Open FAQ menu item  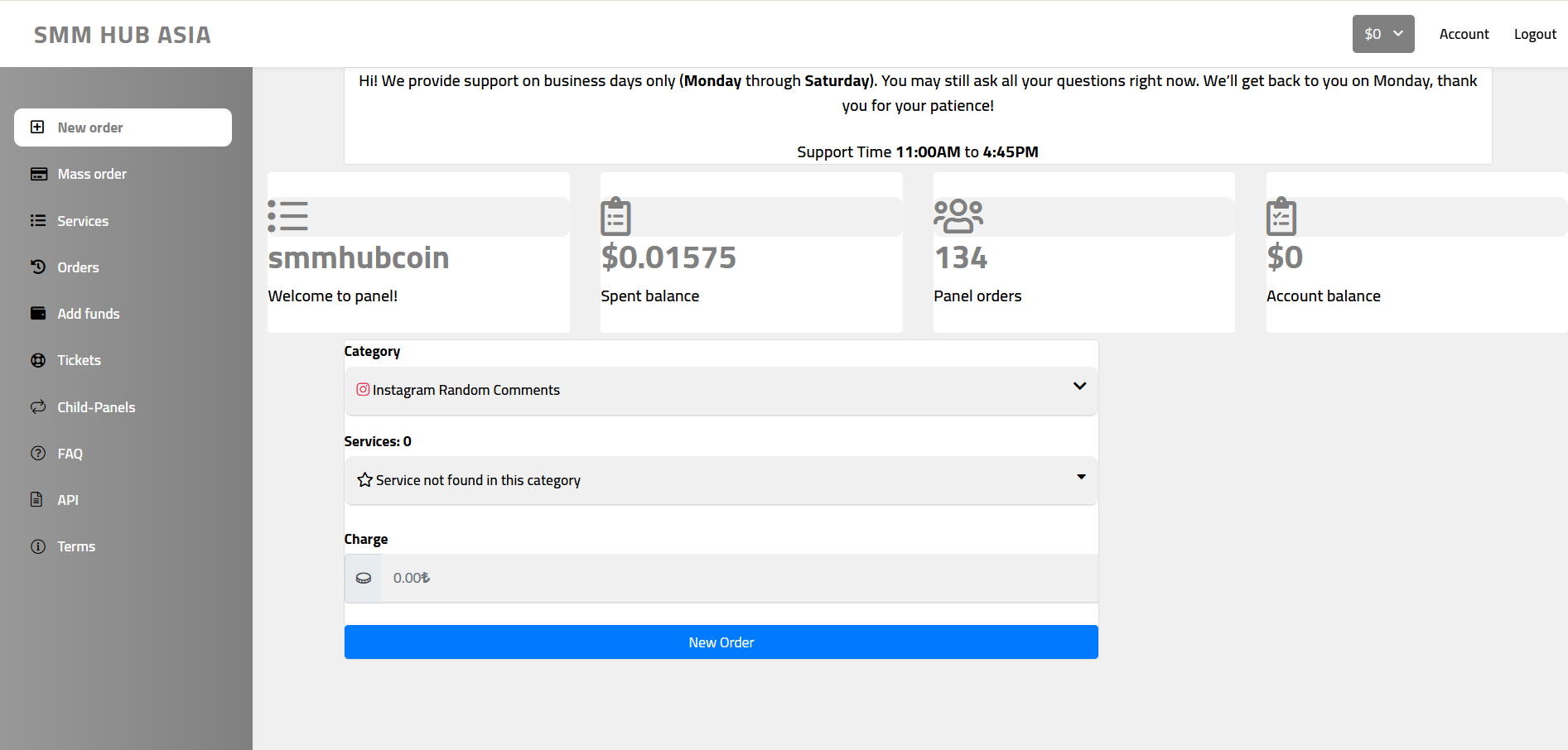[x=123, y=454]
